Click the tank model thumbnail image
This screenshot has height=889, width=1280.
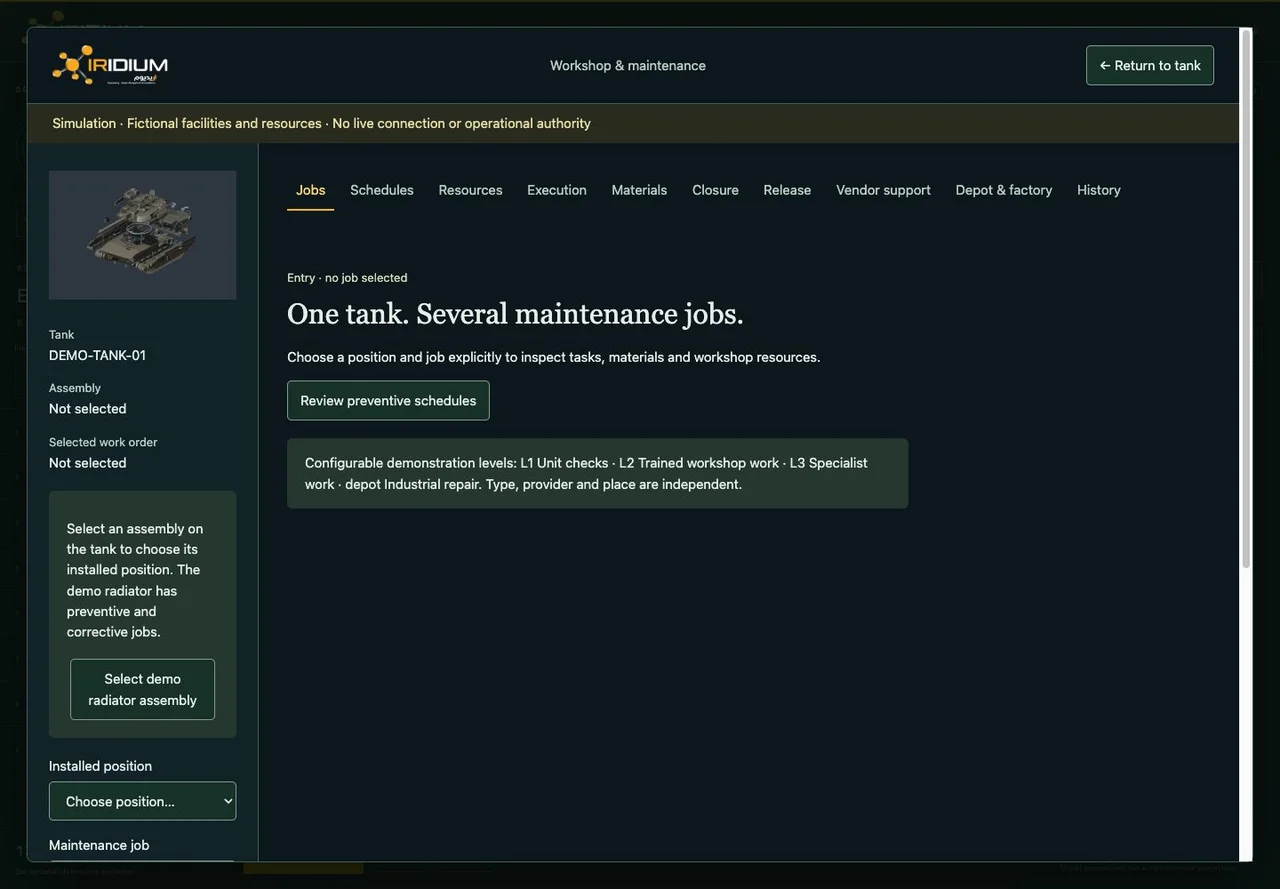point(143,235)
